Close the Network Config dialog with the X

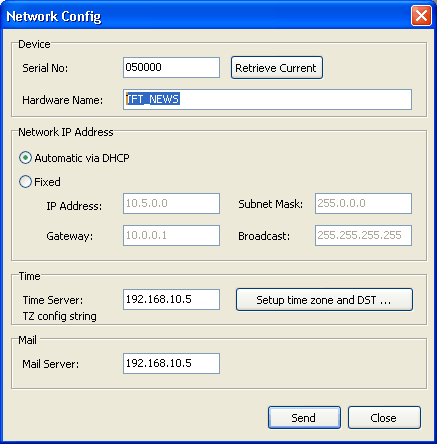coord(421,16)
